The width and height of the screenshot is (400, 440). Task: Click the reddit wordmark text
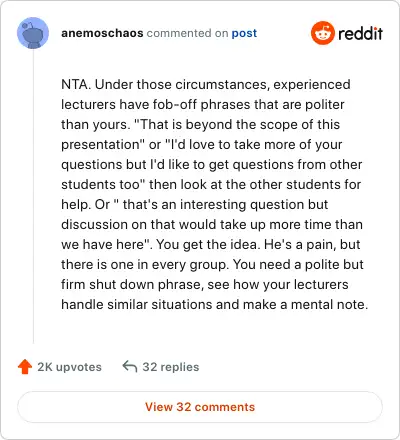(x=360, y=33)
